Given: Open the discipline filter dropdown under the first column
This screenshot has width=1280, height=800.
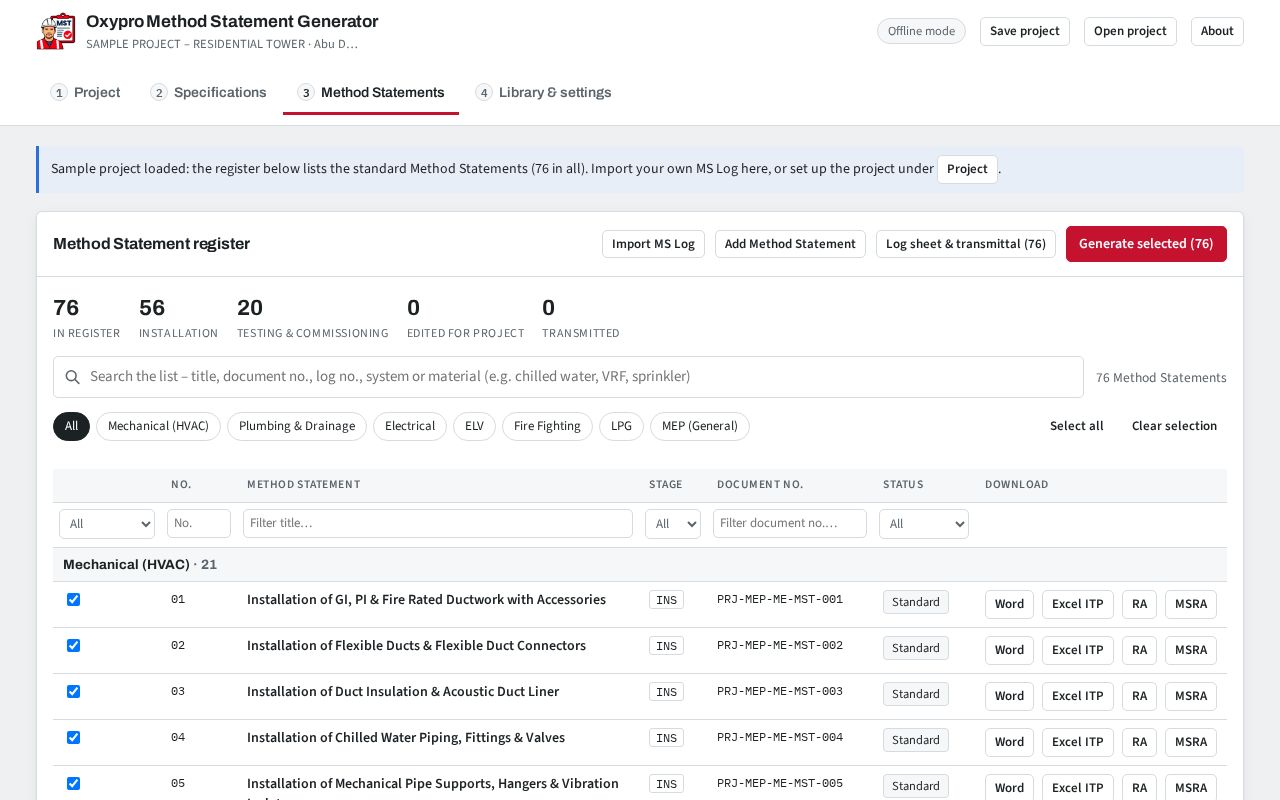Looking at the screenshot, I should [x=107, y=524].
